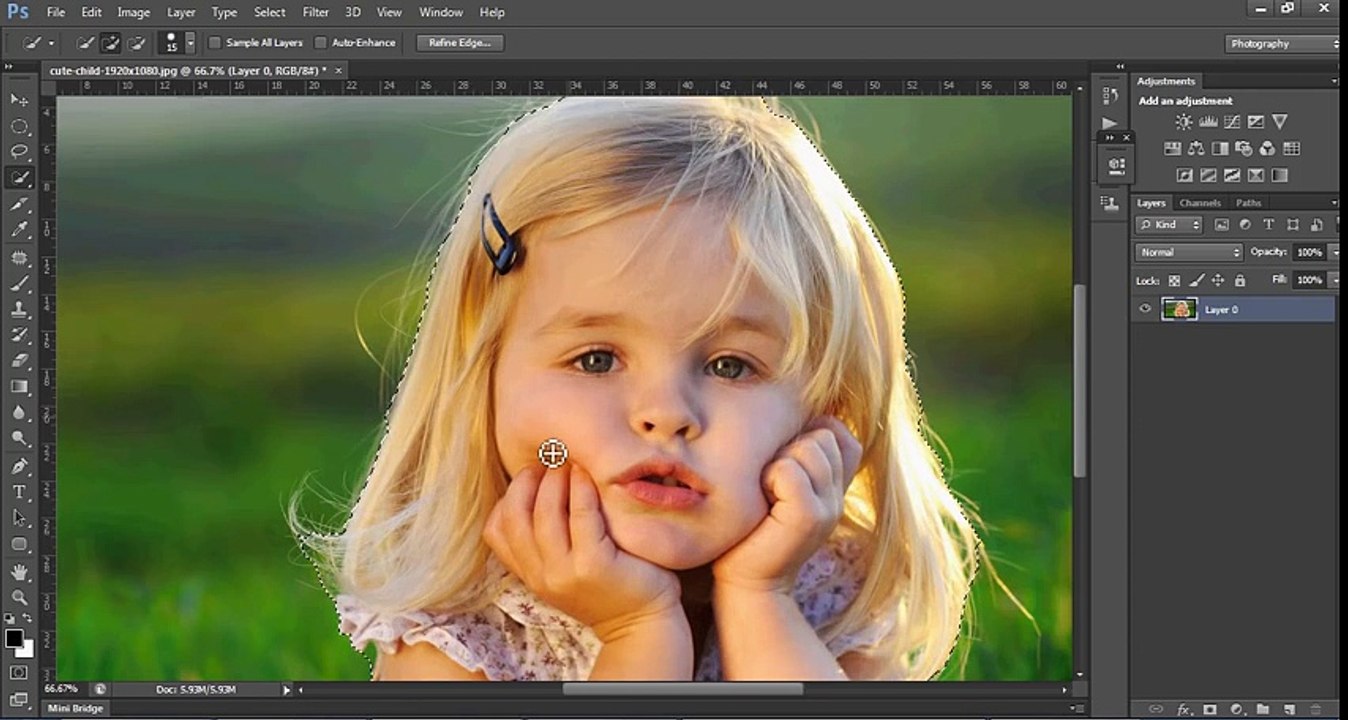Select the Eyedropper tool
This screenshot has height=720, width=1348.
point(19,230)
